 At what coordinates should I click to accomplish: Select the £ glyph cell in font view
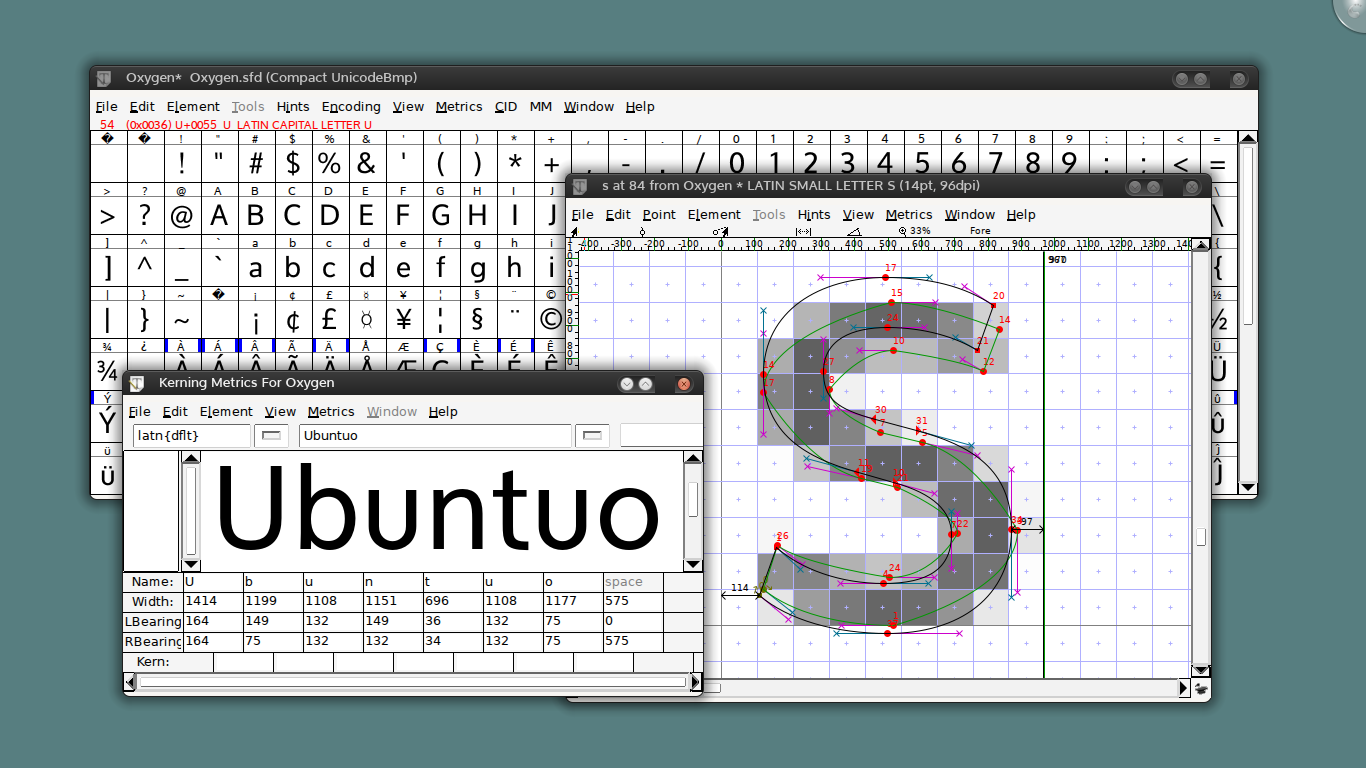tap(330, 319)
